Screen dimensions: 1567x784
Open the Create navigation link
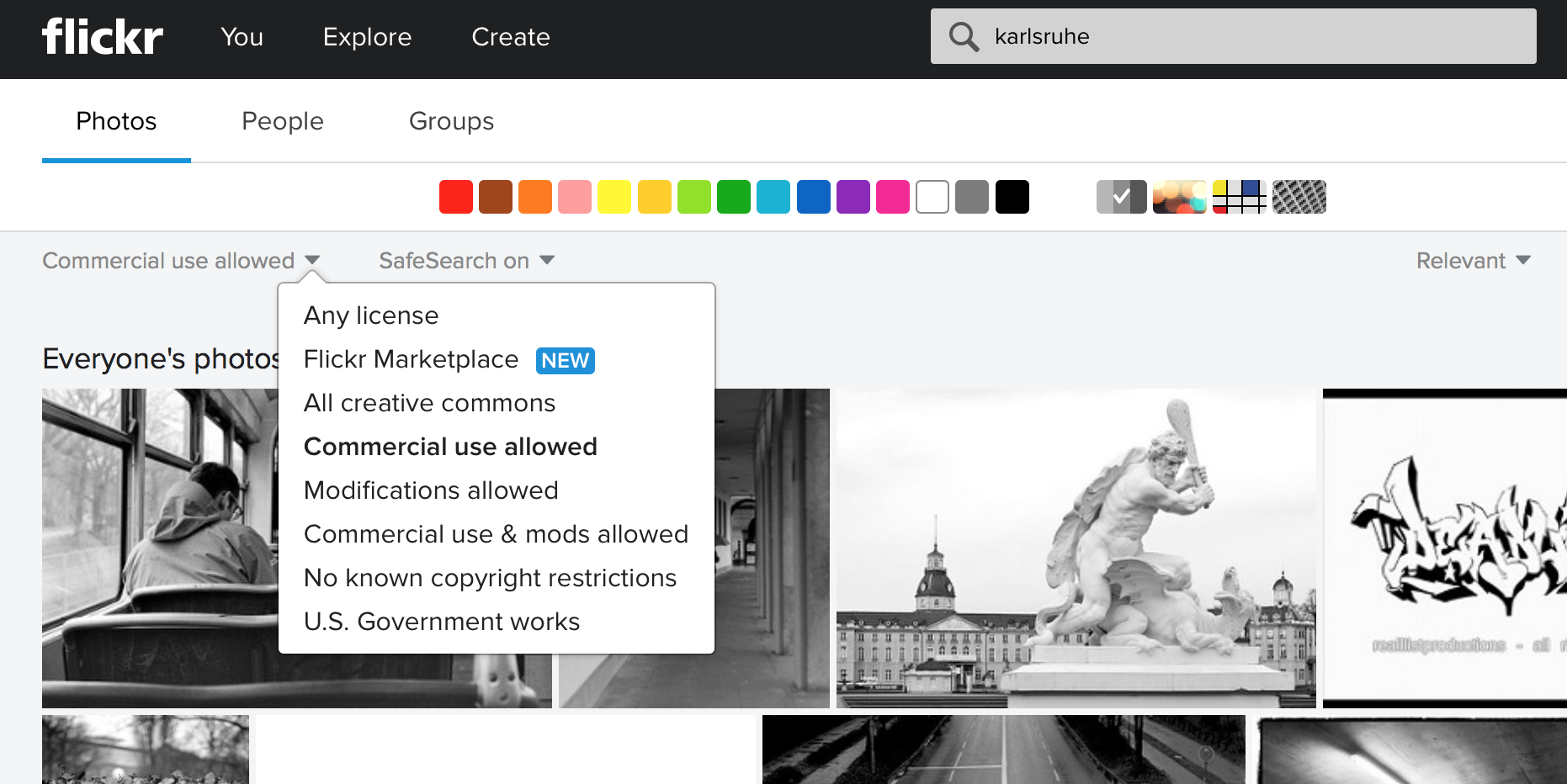click(511, 37)
